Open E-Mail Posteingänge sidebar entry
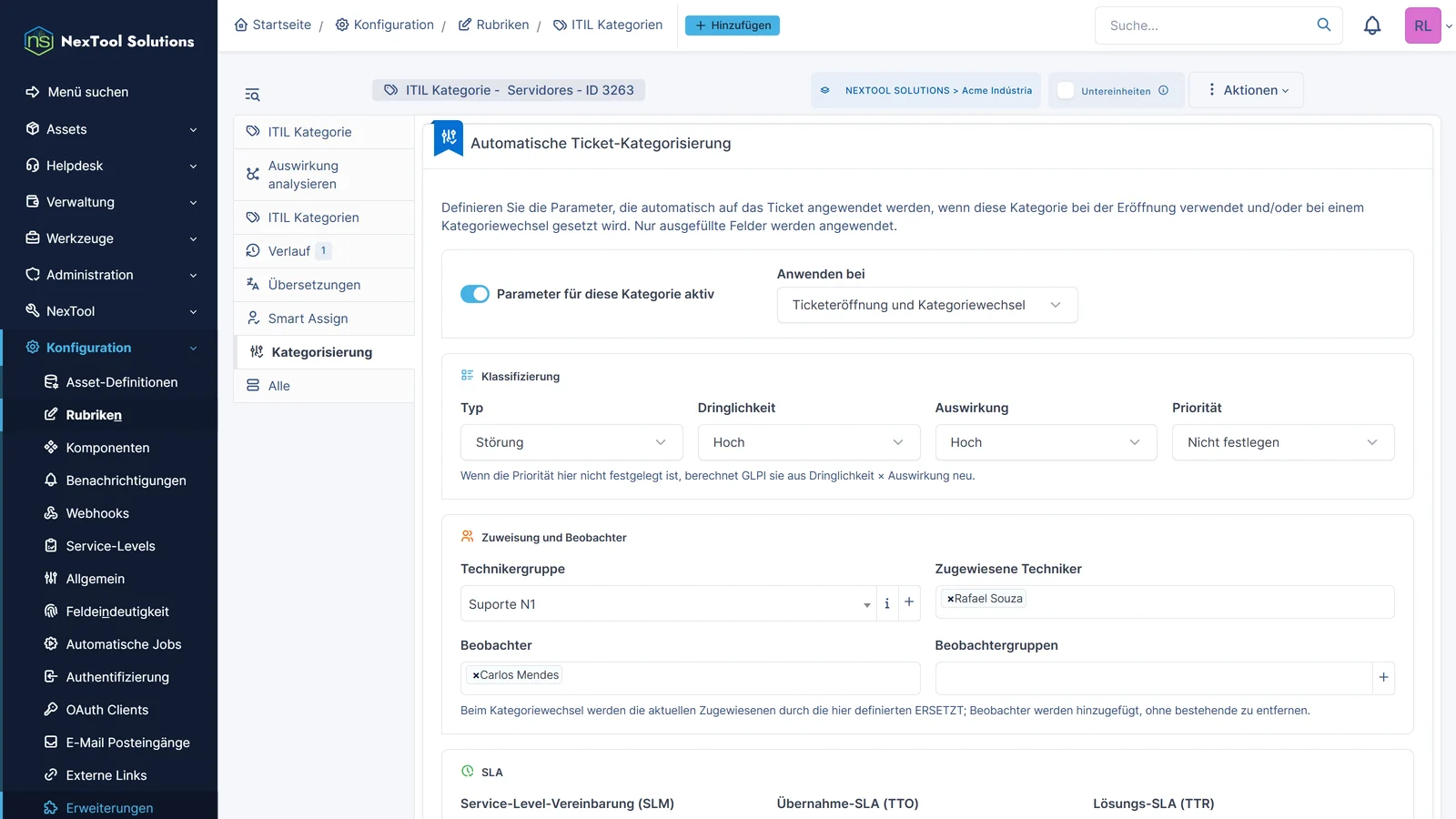The height and width of the screenshot is (819, 1456). 128,743
